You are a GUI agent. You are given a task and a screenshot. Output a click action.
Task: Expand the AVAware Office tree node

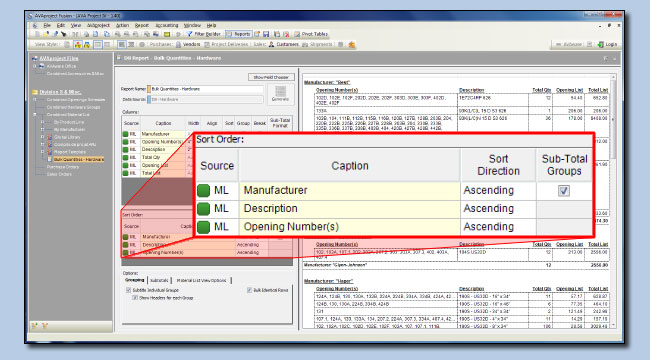point(35,66)
